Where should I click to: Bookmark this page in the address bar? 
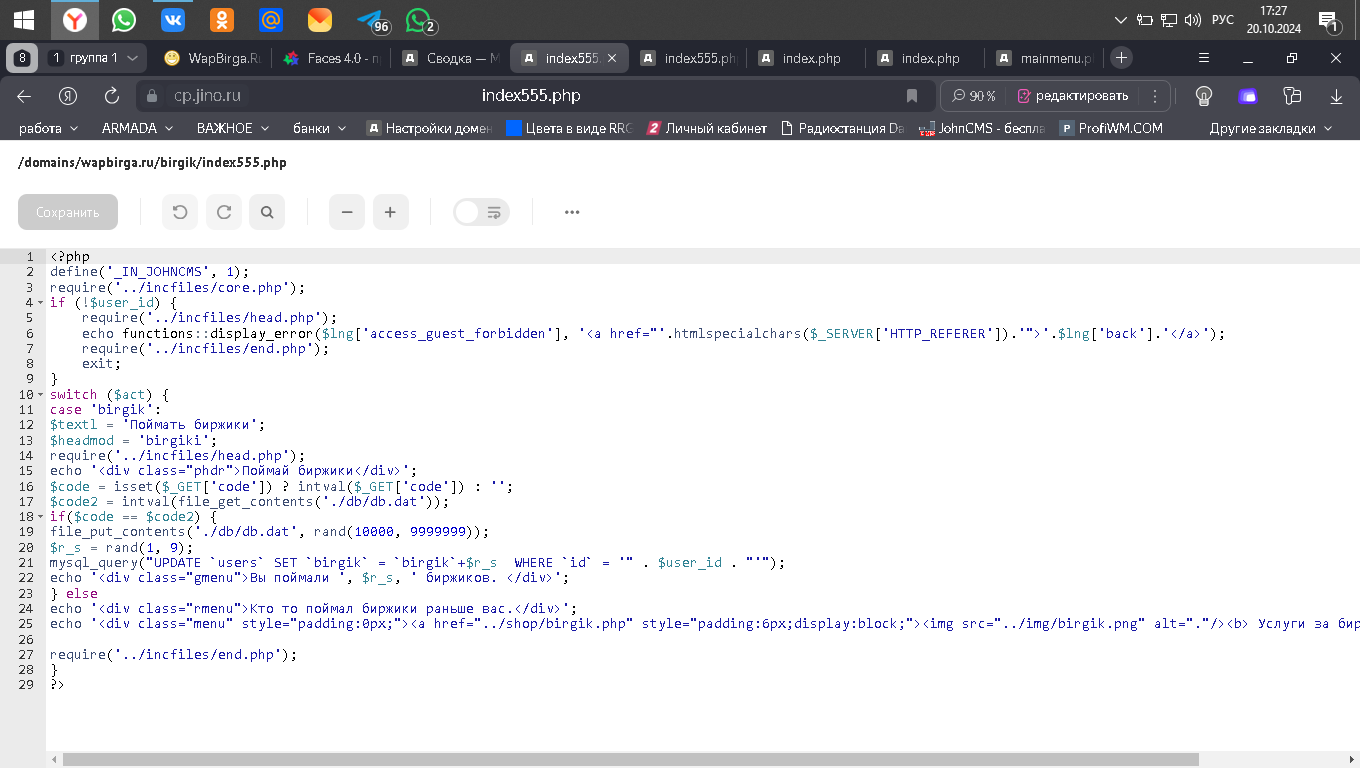tap(912, 96)
